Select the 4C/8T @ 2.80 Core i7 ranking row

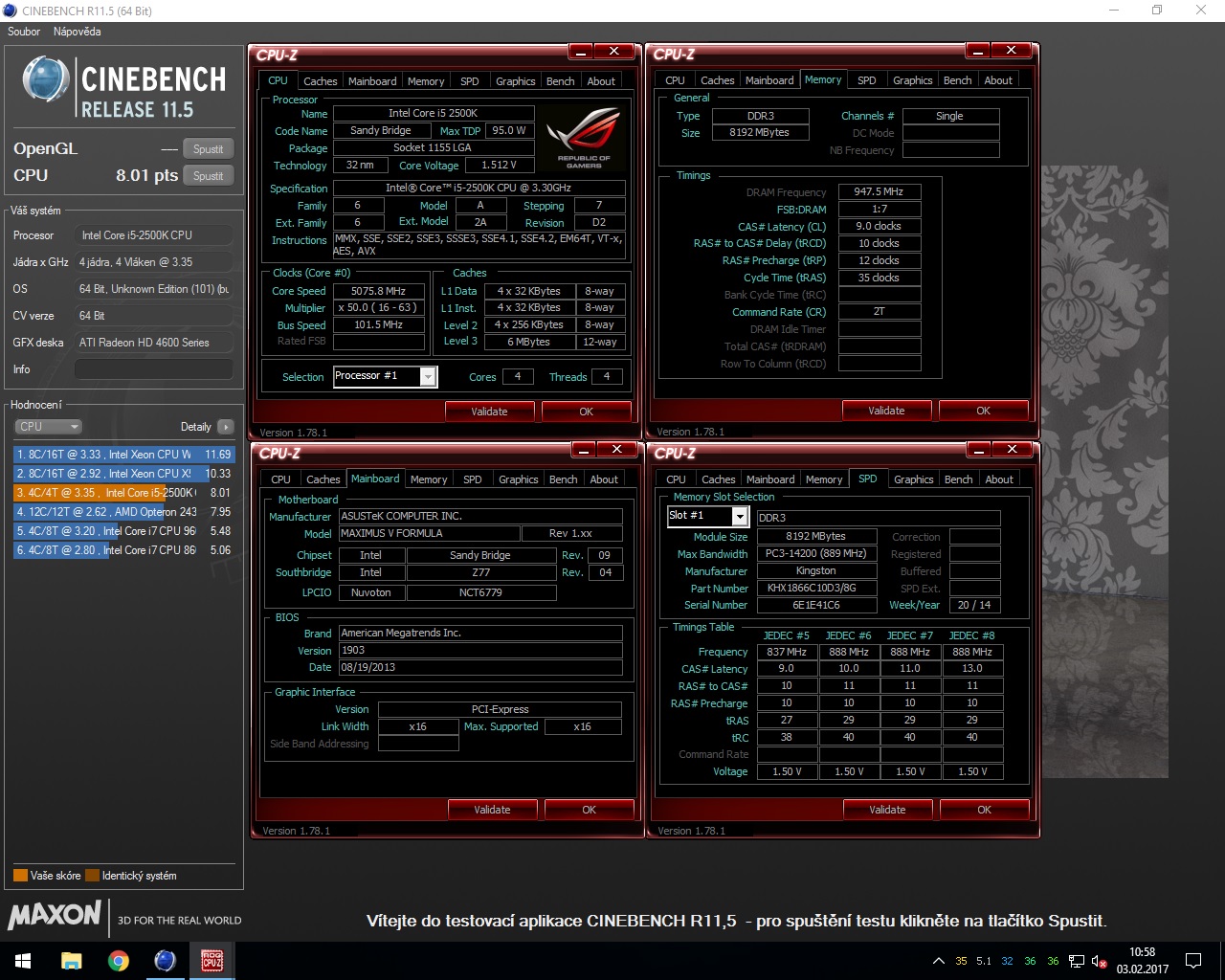point(123,550)
